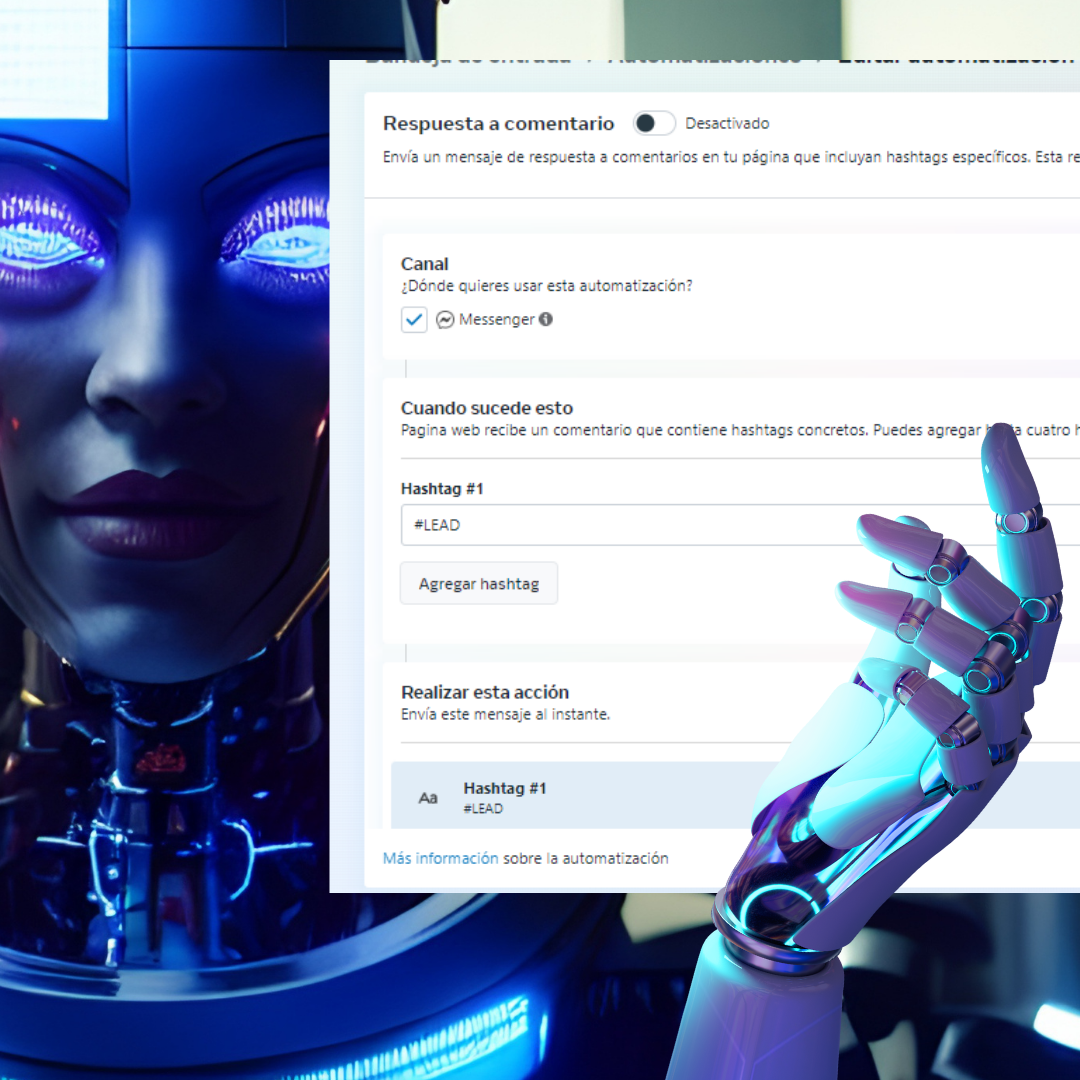Select the Aa icon on the Hashtag #1 row
Screen dimensions: 1080x1080
[428, 797]
